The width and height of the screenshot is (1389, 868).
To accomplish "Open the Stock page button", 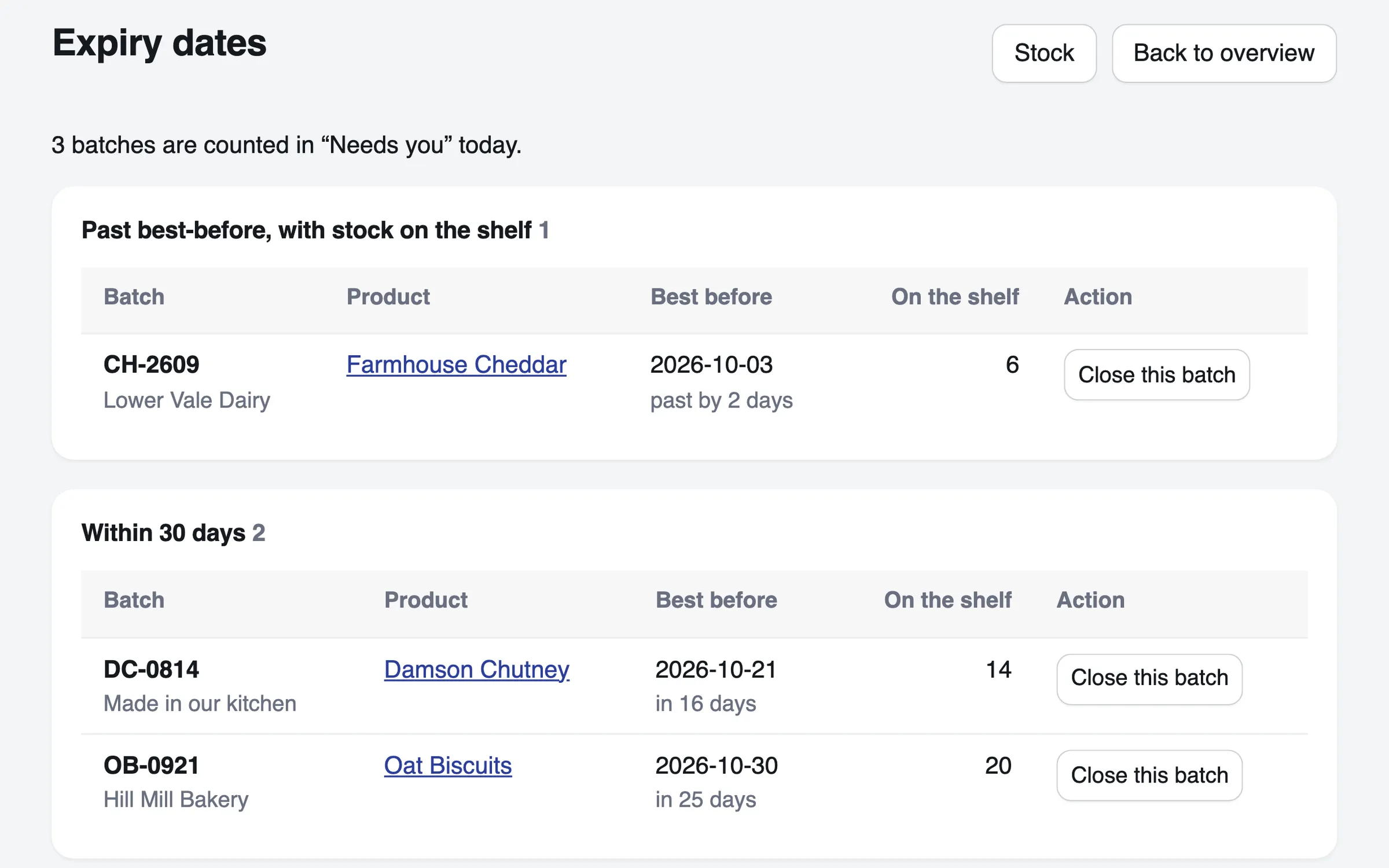I will coord(1044,53).
